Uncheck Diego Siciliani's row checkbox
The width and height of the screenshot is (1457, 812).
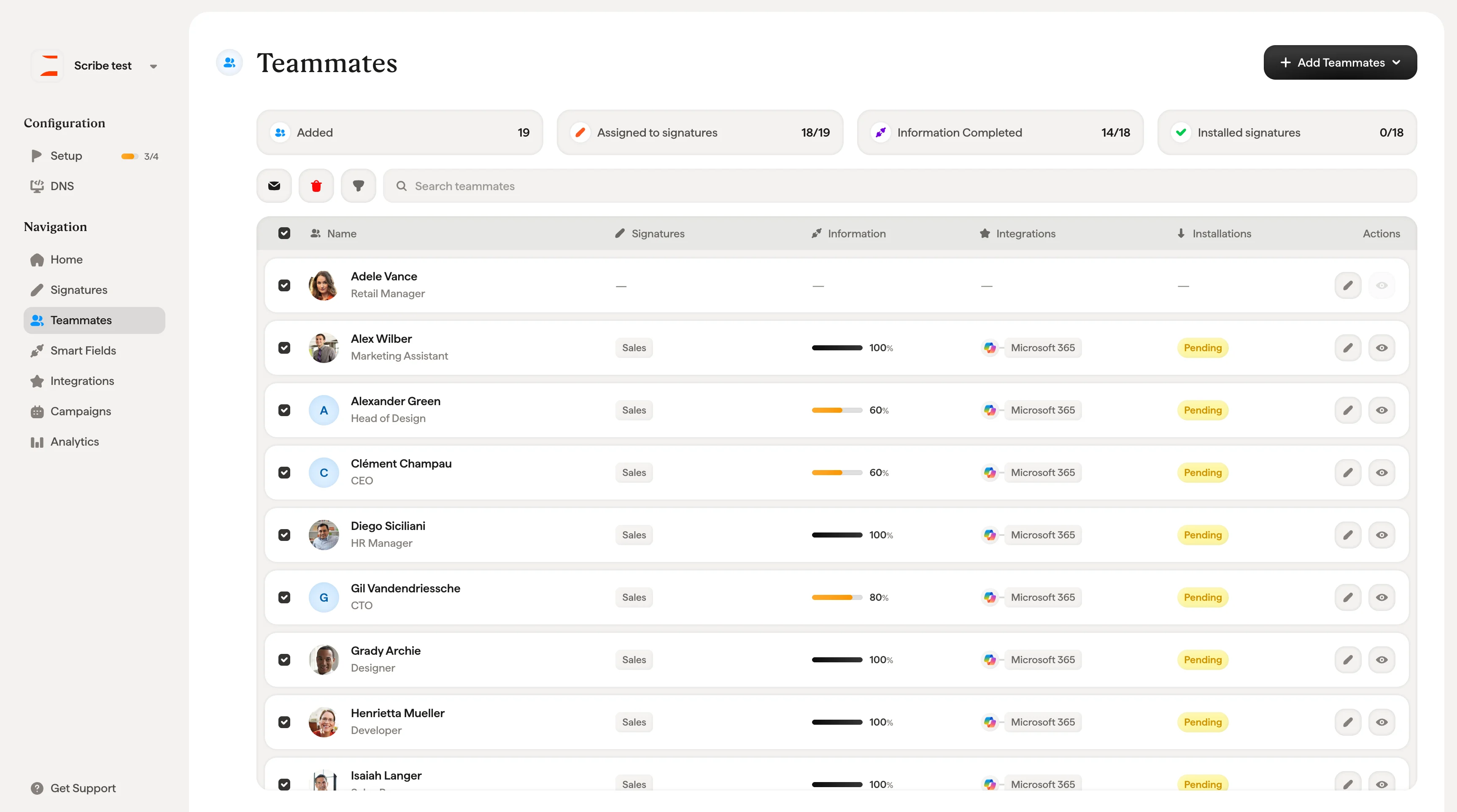point(284,535)
